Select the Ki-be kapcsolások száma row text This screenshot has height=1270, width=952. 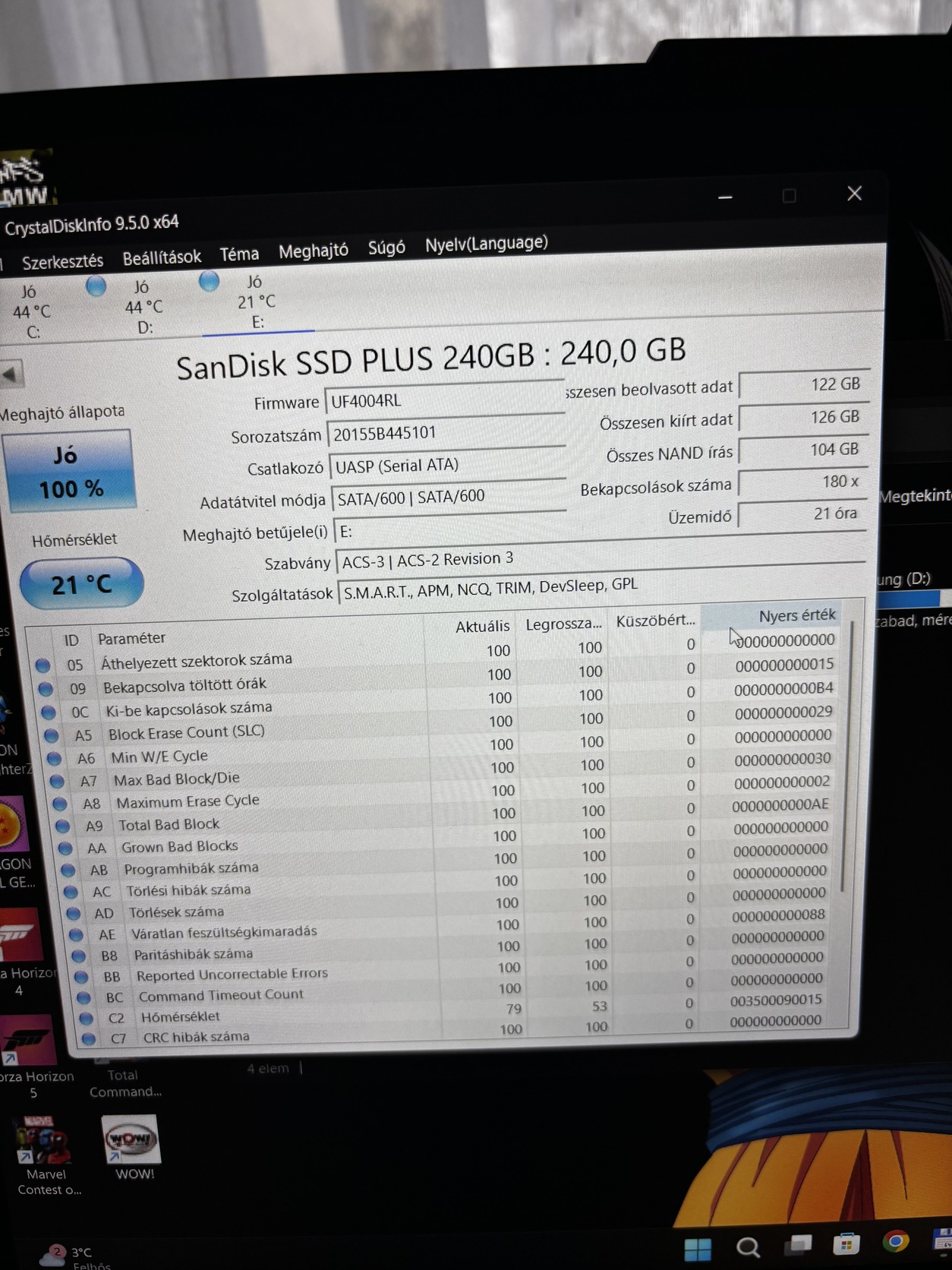pos(188,709)
